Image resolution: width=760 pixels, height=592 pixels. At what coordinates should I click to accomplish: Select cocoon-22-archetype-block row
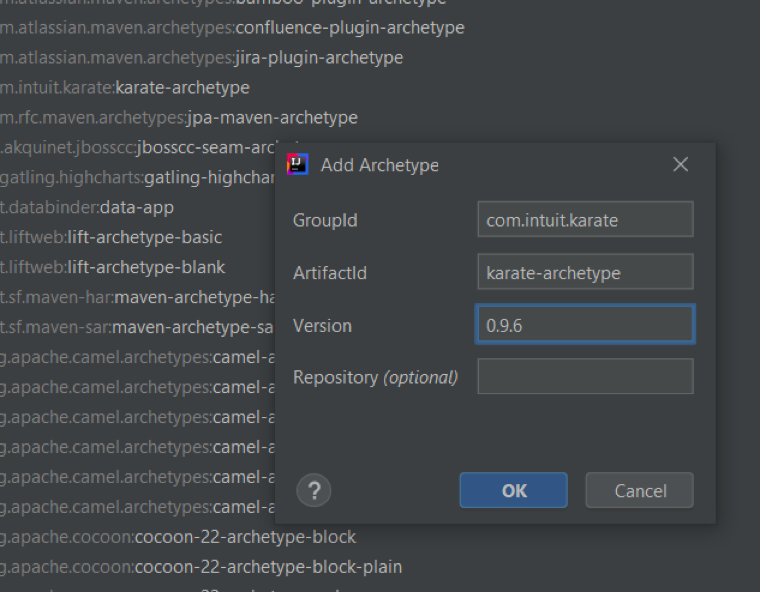coord(178,537)
